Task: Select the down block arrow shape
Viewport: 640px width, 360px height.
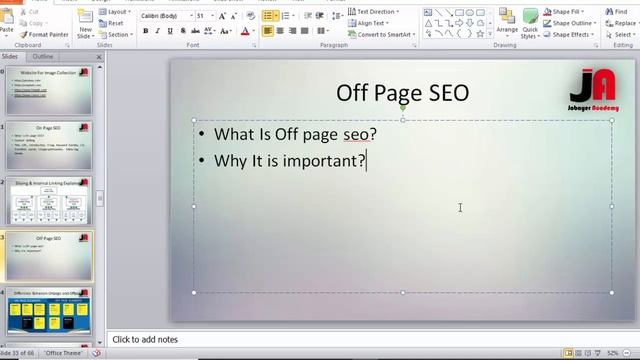Action: 470,23
